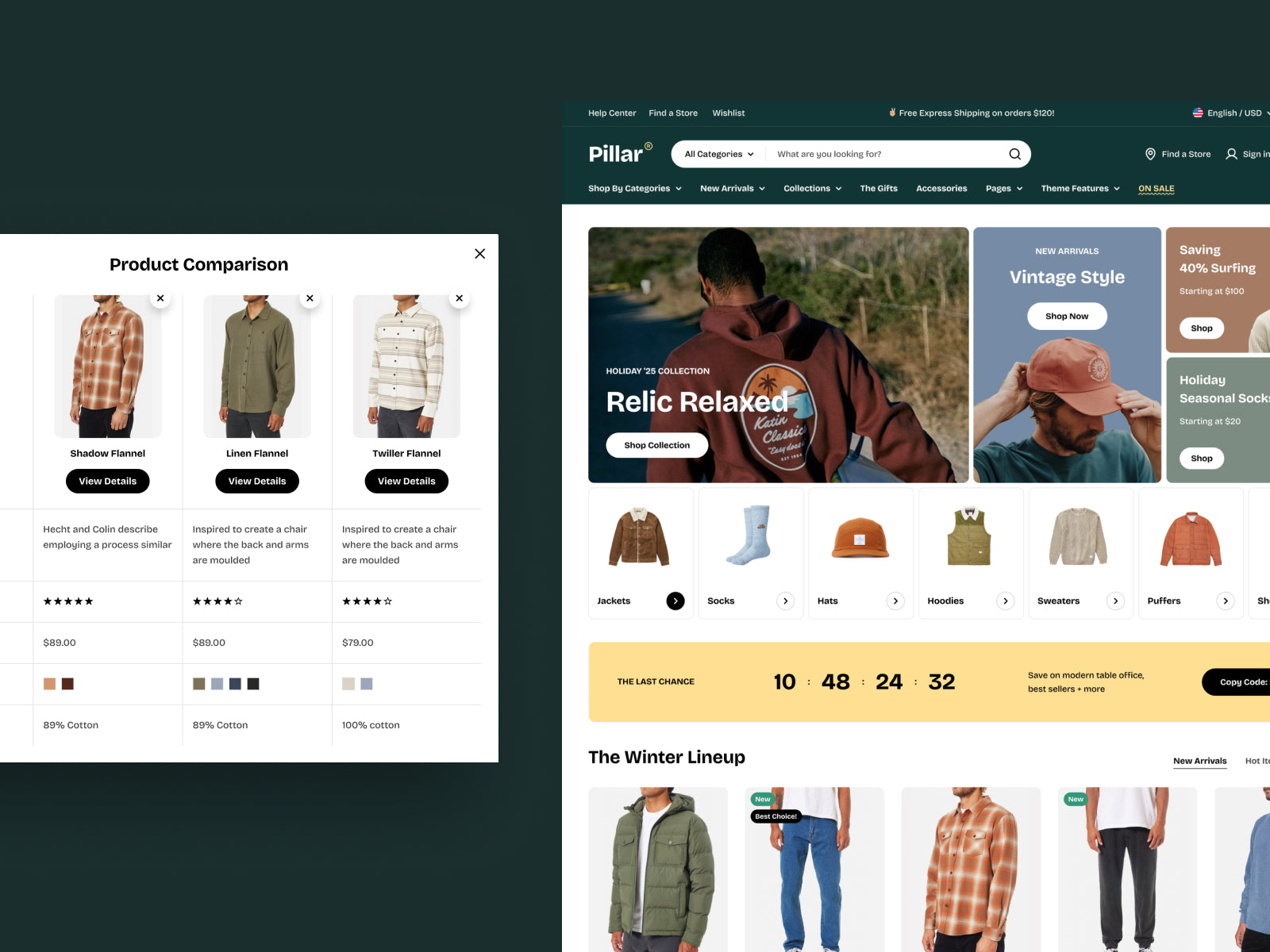Click Free Express Shipping announcement
Image resolution: width=1270 pixels, height=952 pixels.
coord(972,113)
